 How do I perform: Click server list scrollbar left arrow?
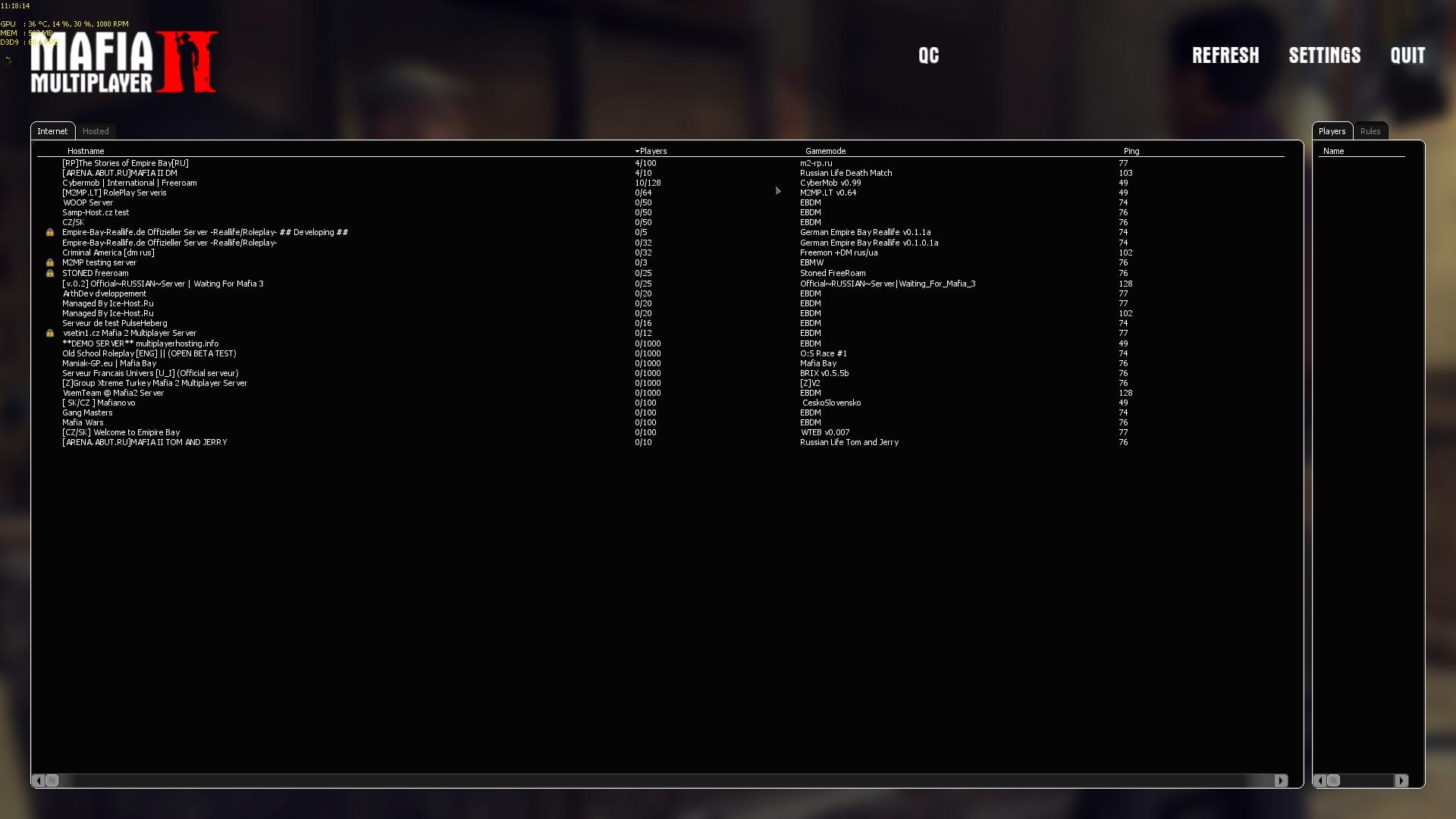tap(38, 780)
